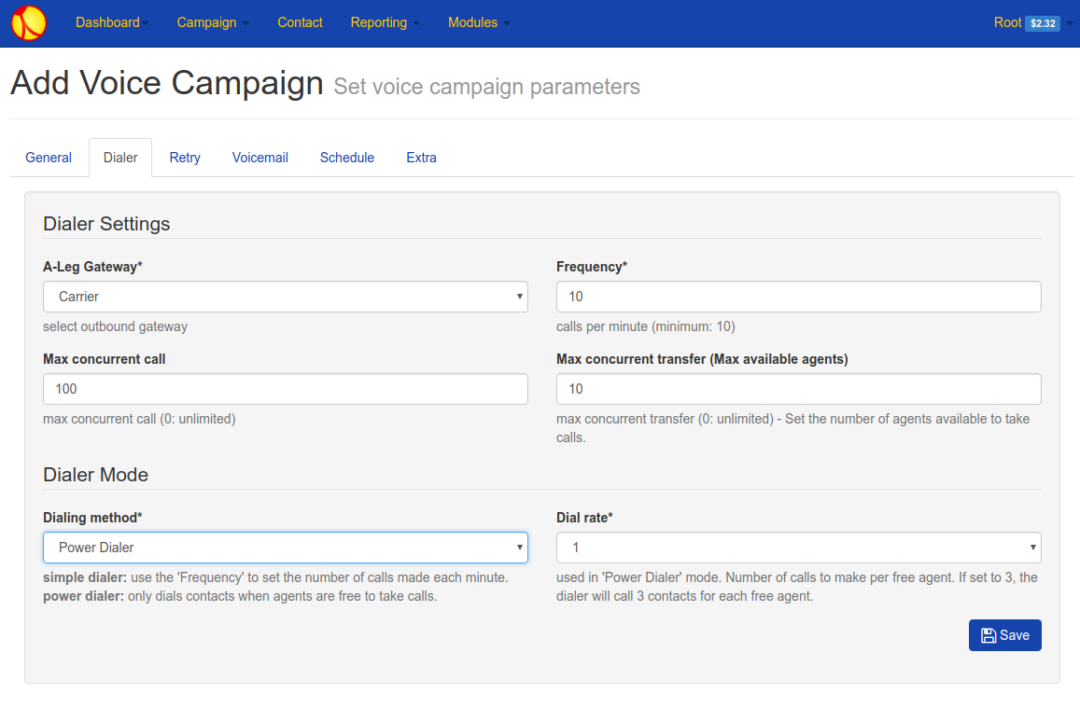Go to the Contact page
Image resolution: width=1080 pixels, height=708 pixels.
(300, 22)
